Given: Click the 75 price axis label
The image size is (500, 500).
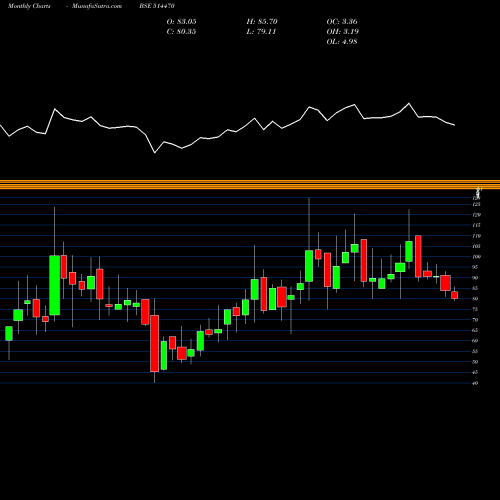Looking at the screenshot, I should click(x=475, y=309).
